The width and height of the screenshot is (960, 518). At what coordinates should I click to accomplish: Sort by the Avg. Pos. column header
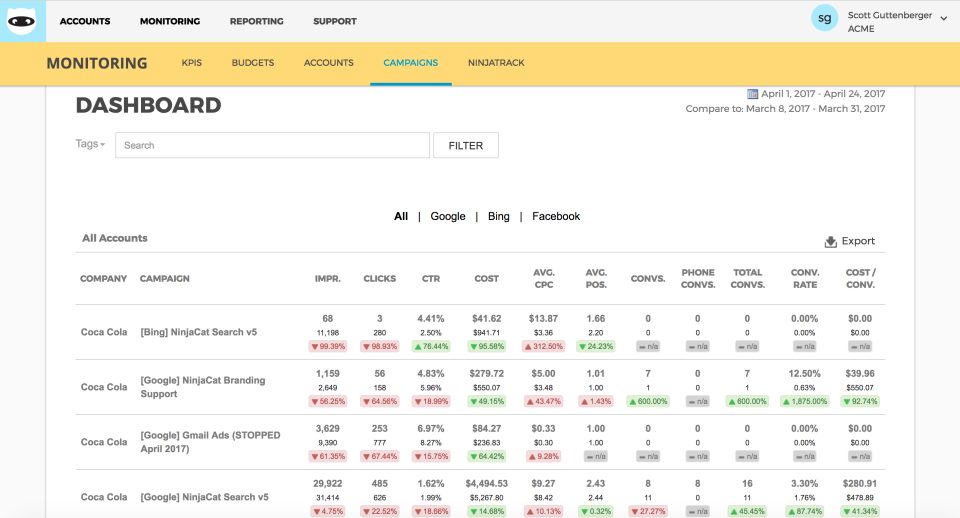(596, 279)
